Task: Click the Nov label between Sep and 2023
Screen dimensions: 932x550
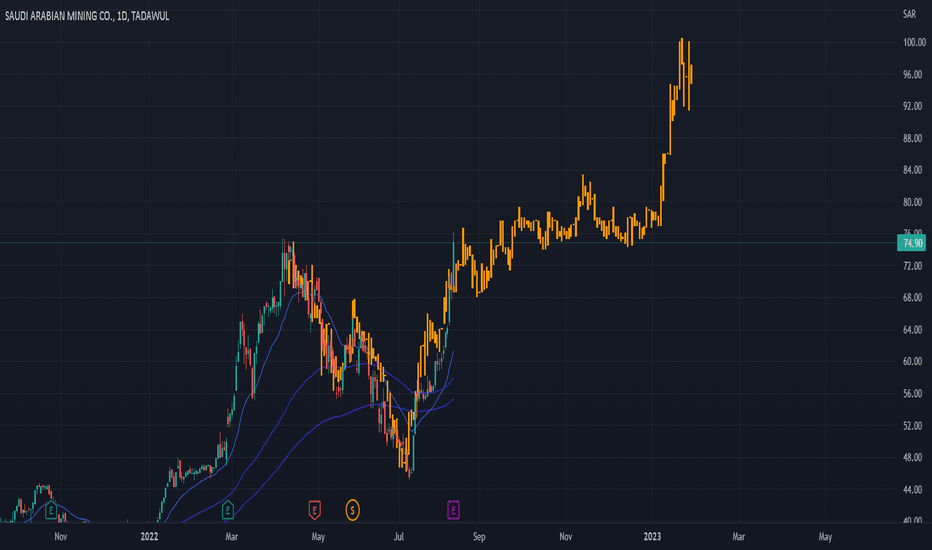Action: click(x=566, y=537)
